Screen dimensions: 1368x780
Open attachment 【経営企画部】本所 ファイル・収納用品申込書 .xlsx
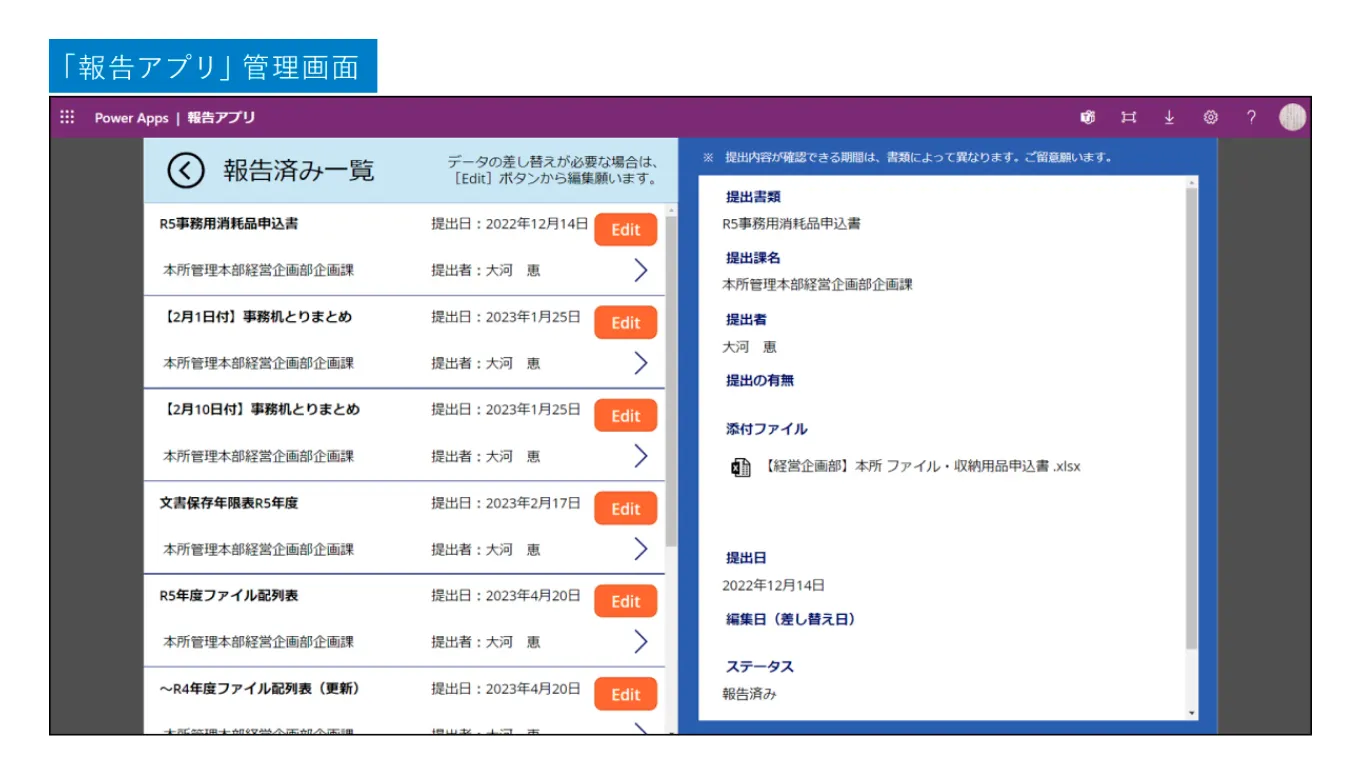(922, 466)
